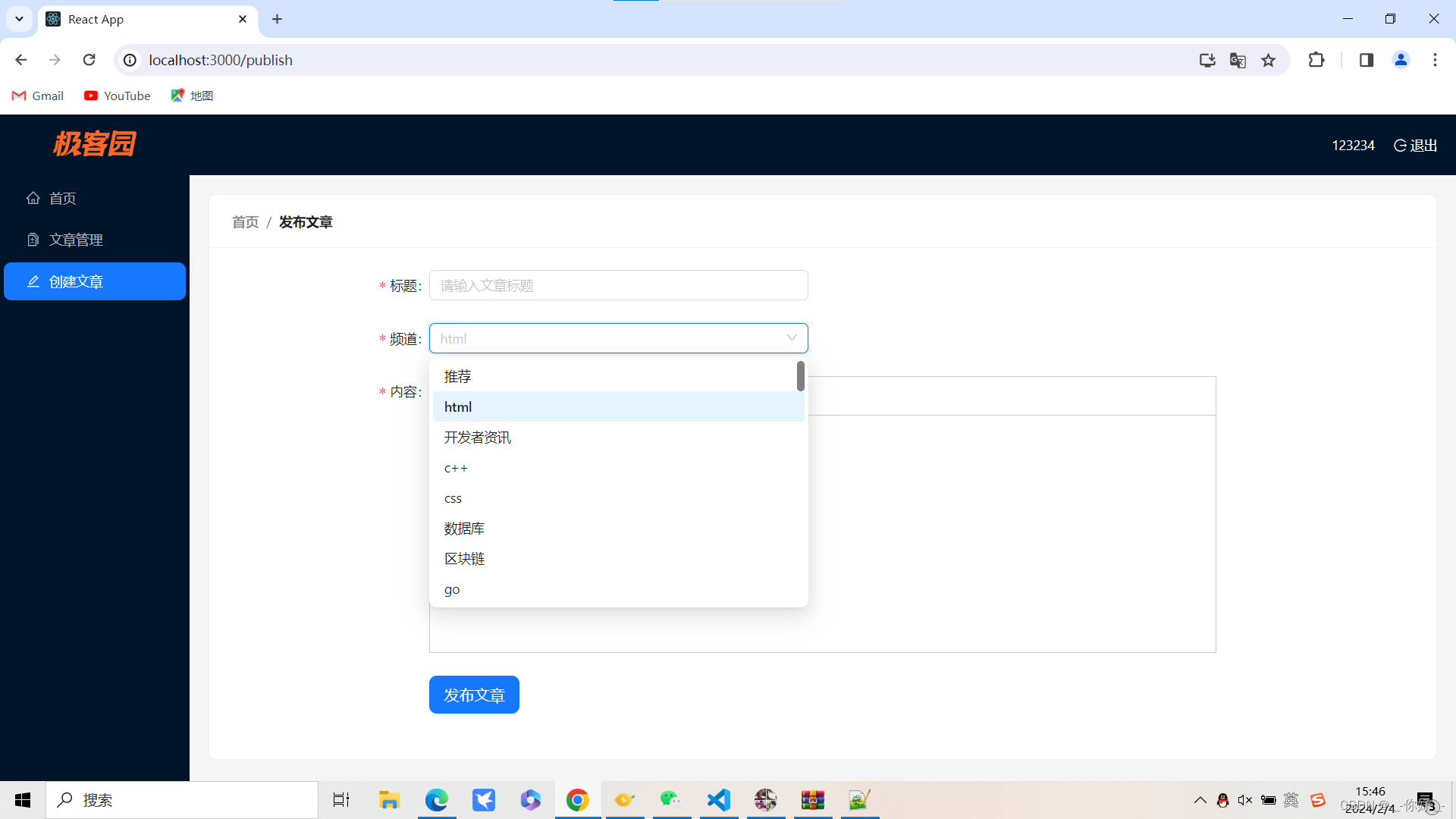Click the 退出 (Logout) icon

1399,144
